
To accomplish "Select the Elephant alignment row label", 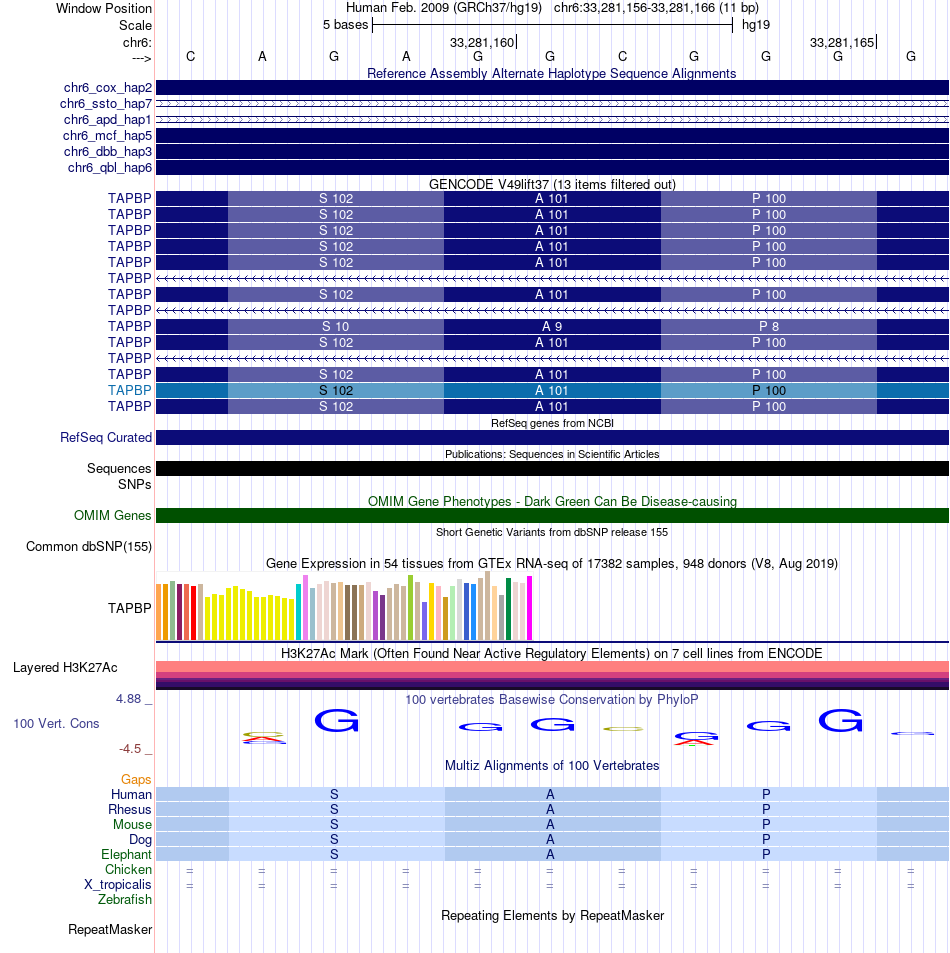I will 126,855.
